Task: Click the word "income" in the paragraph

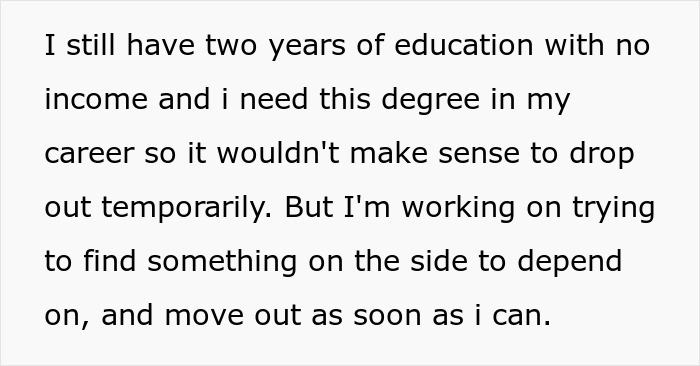Action: point(96,99)
